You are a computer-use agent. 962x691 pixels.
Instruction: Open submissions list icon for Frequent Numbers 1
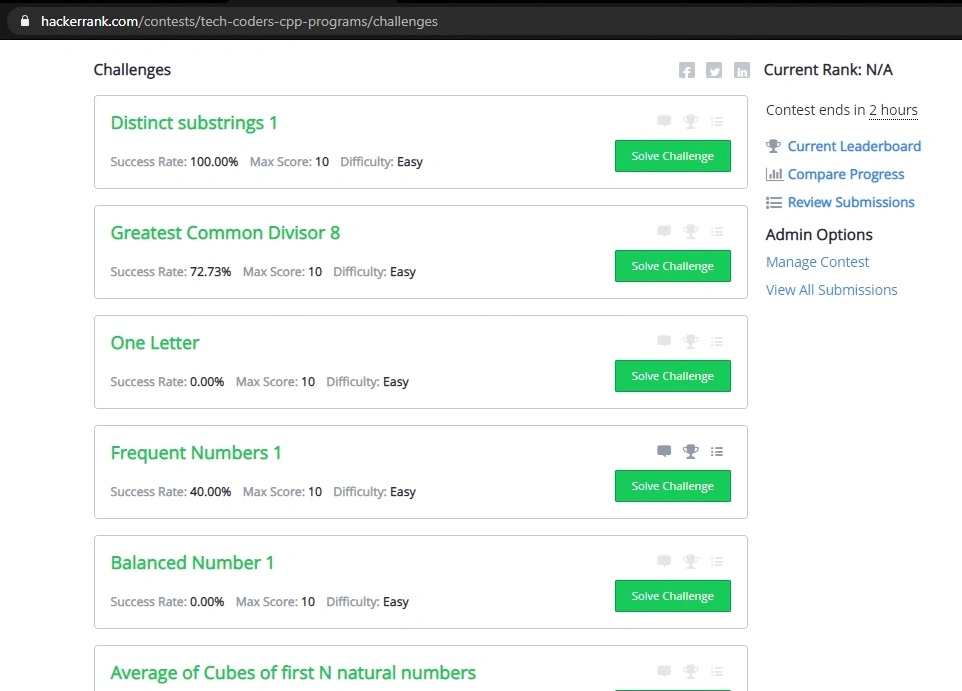(717, 452)
